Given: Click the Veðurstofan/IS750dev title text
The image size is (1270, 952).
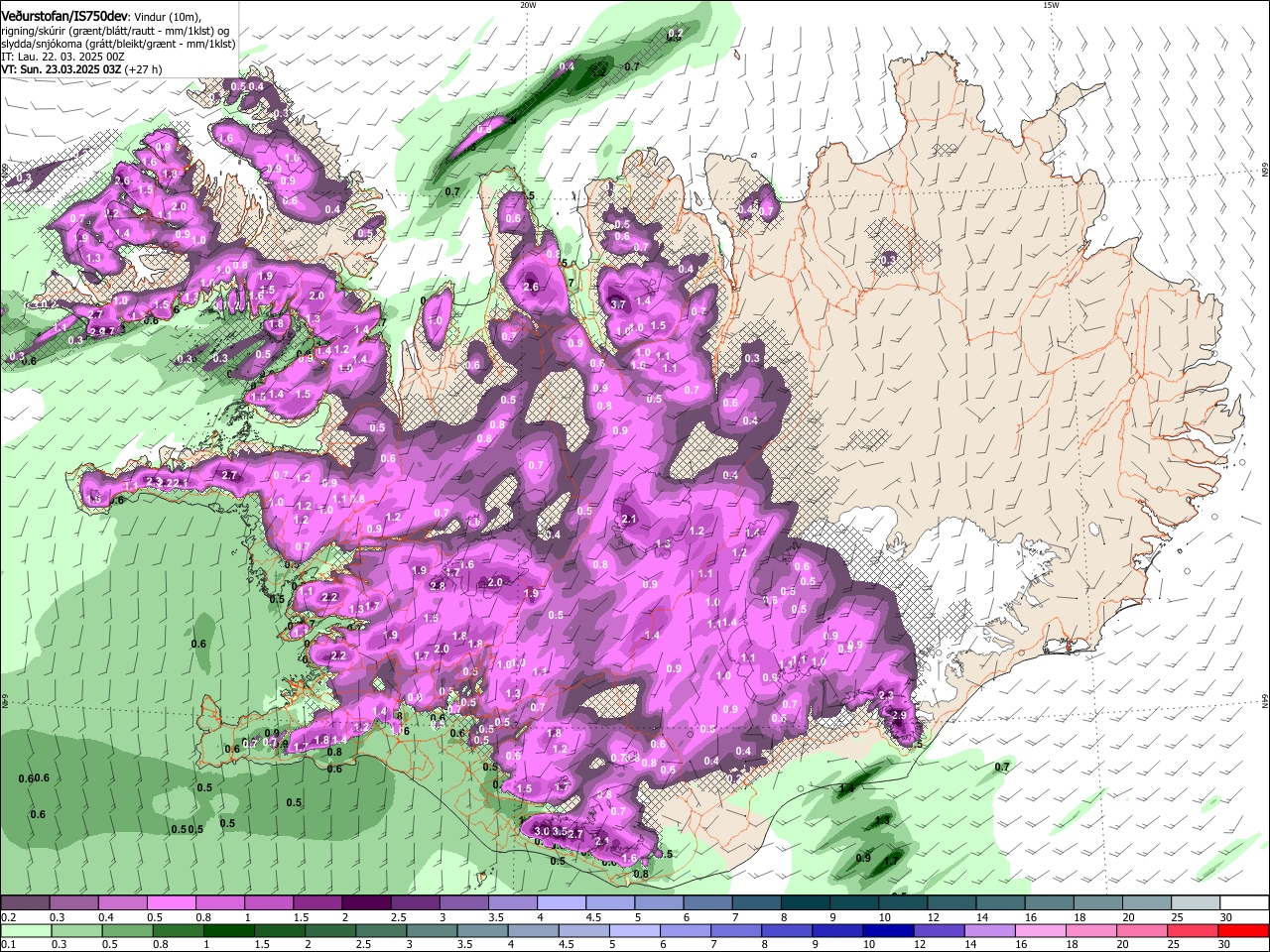Looking at the screenshot, I should tap(64, 15).
